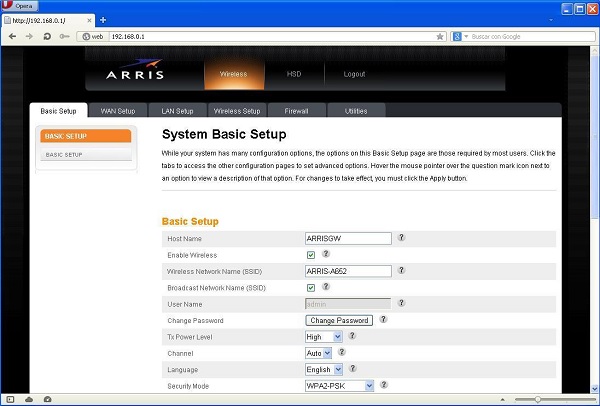Click the help icon next to Tx Power Level
Viewport: 600px width, 406px height.
(x=352, y=336)
